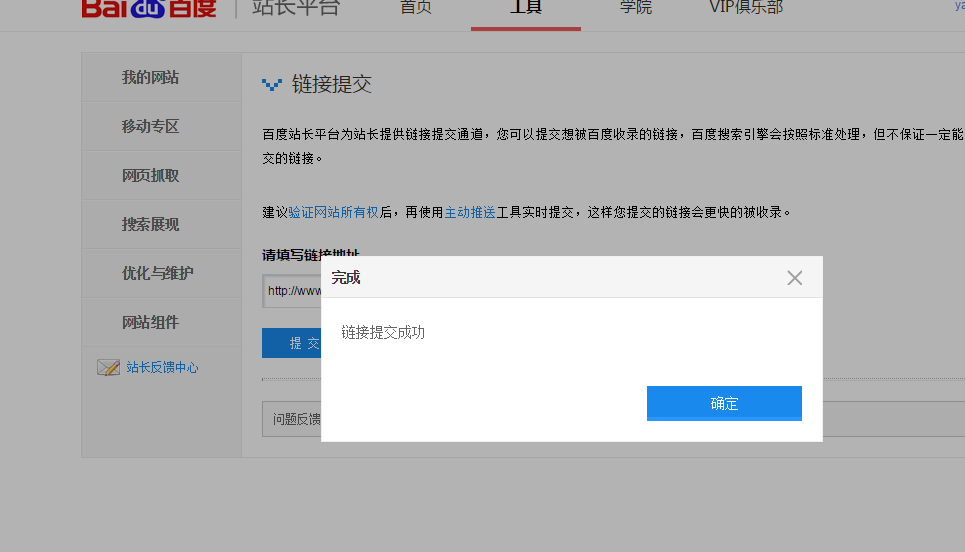Expand the 移动专区 sidebar section

pyautogui.click(x=151, y=127)
